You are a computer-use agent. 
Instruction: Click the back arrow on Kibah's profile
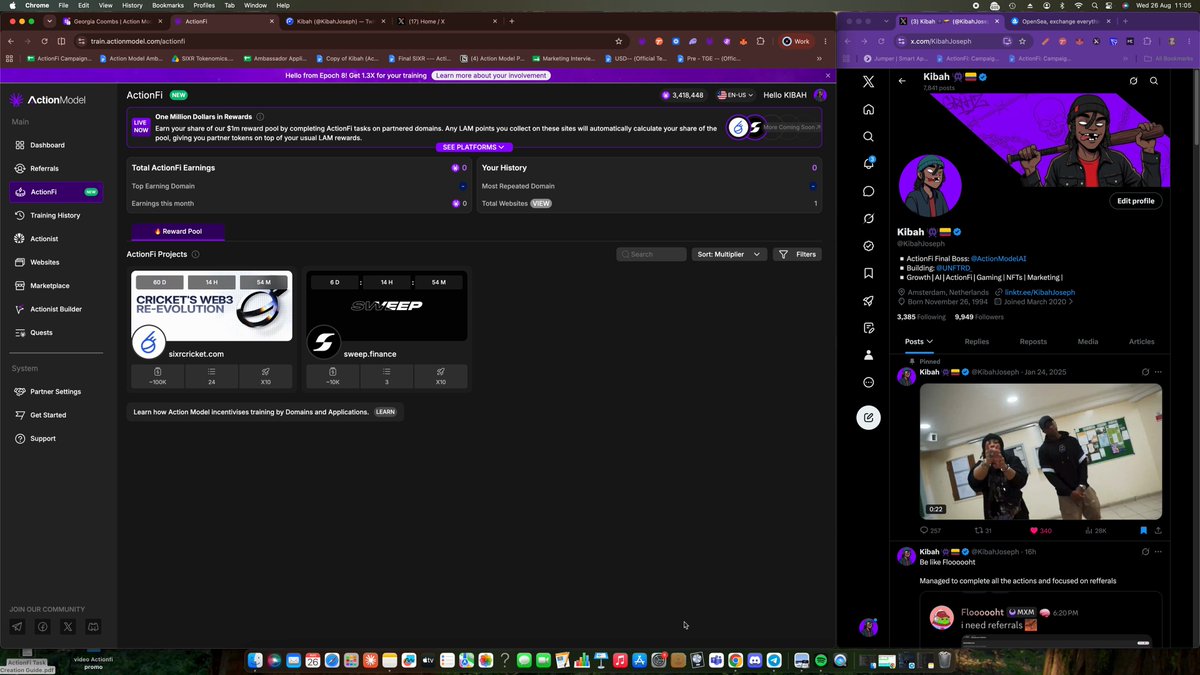pyautogui.click(x=902, y=81)
